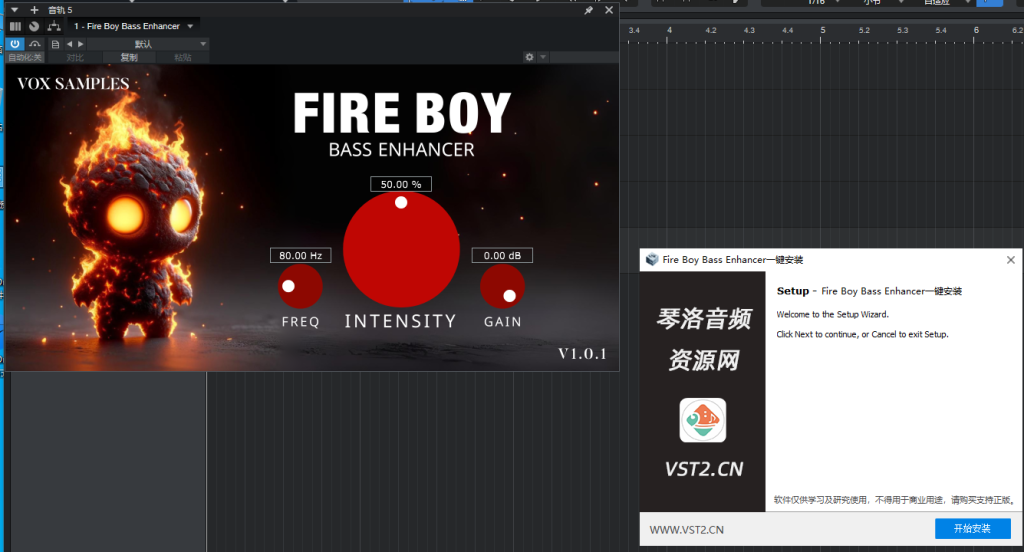This screenshot has height=552, width=1024.
Task: Go to previous preset arrow
Action: pyautogui.click(x=69, y=44)
